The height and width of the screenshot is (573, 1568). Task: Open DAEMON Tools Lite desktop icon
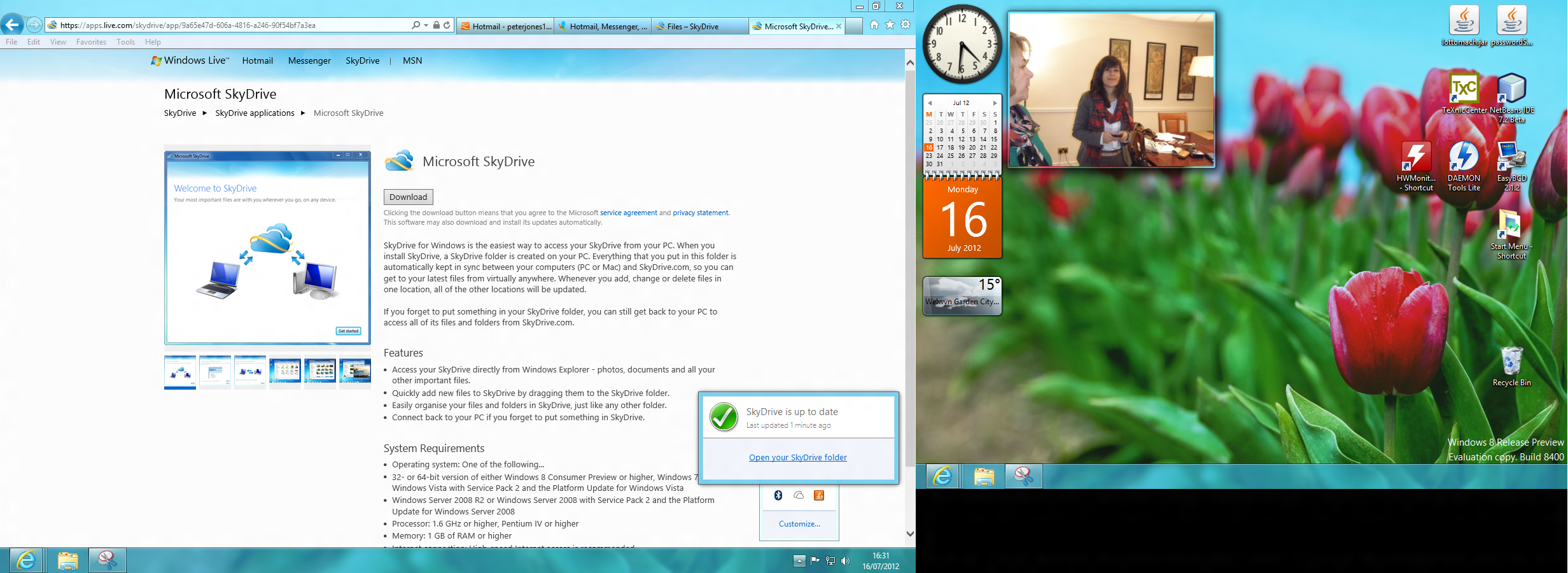1464,166
